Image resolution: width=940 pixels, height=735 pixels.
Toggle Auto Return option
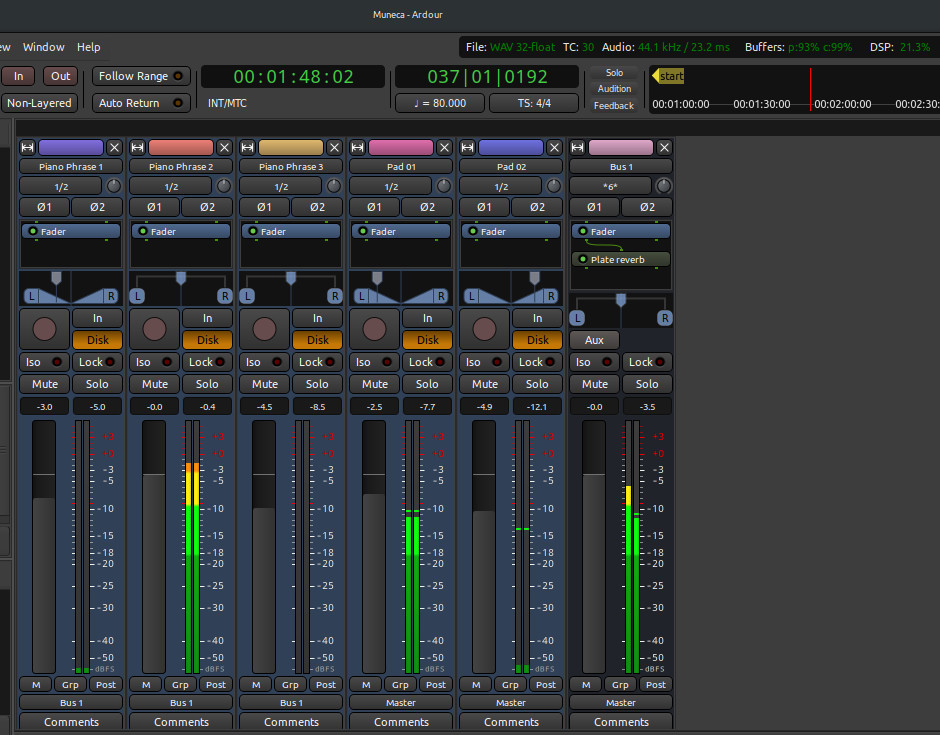point(141,103)
